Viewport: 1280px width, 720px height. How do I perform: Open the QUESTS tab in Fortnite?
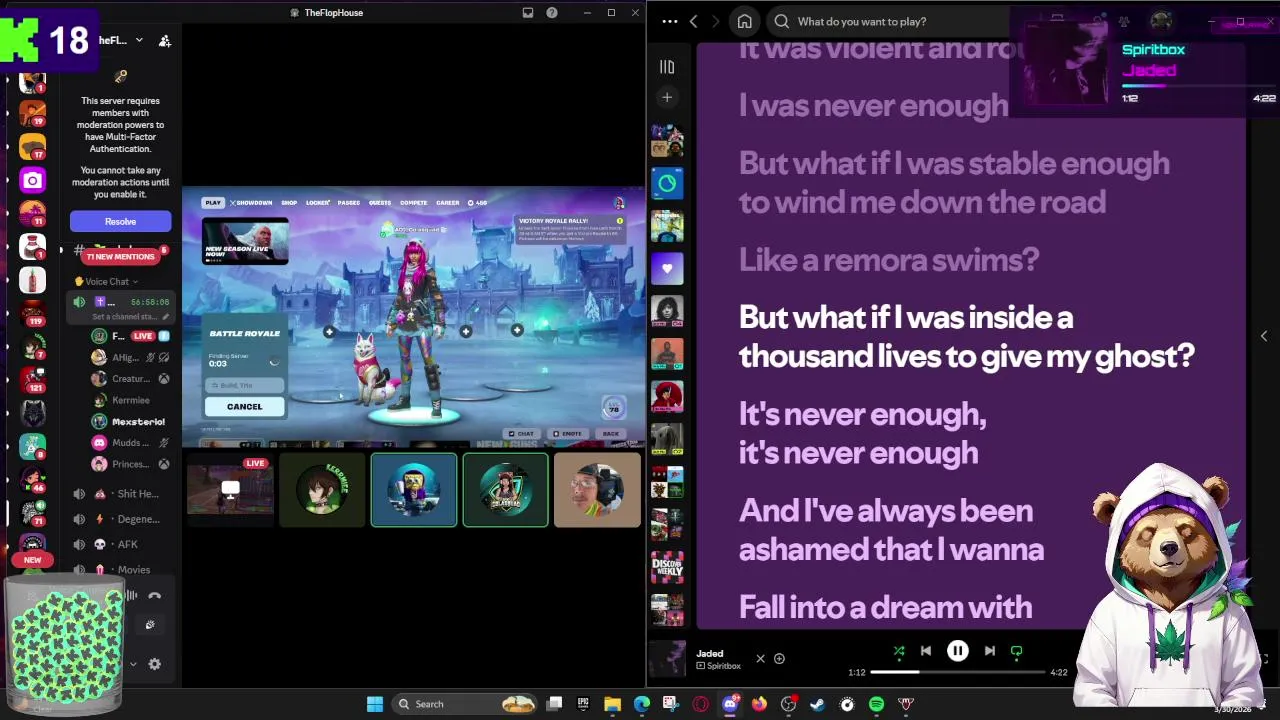380,203
